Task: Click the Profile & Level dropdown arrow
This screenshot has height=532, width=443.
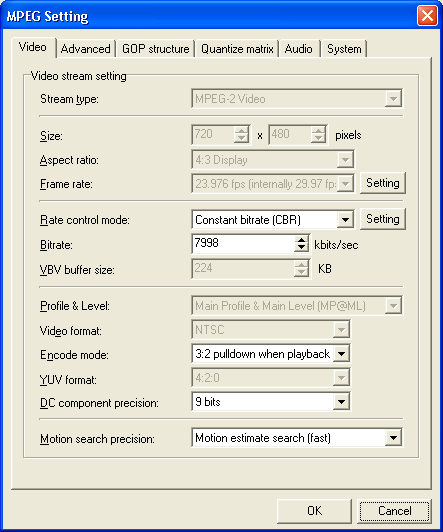Action: tap(393, 306)
